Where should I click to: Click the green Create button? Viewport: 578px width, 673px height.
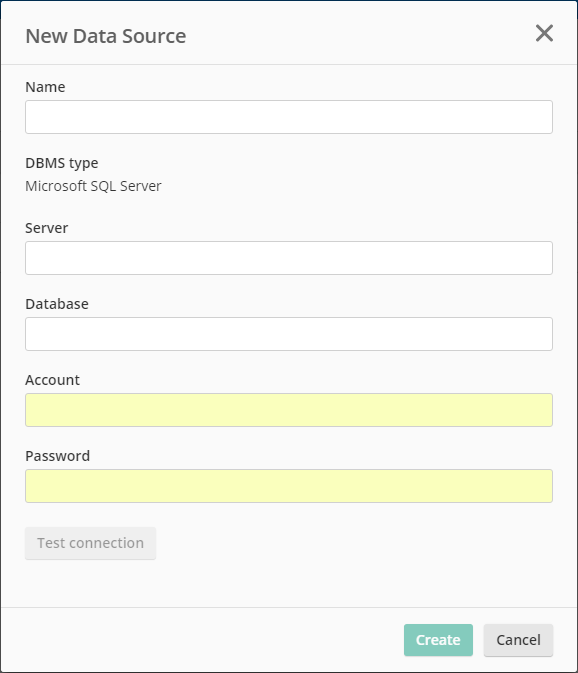(x=438, y=640)
